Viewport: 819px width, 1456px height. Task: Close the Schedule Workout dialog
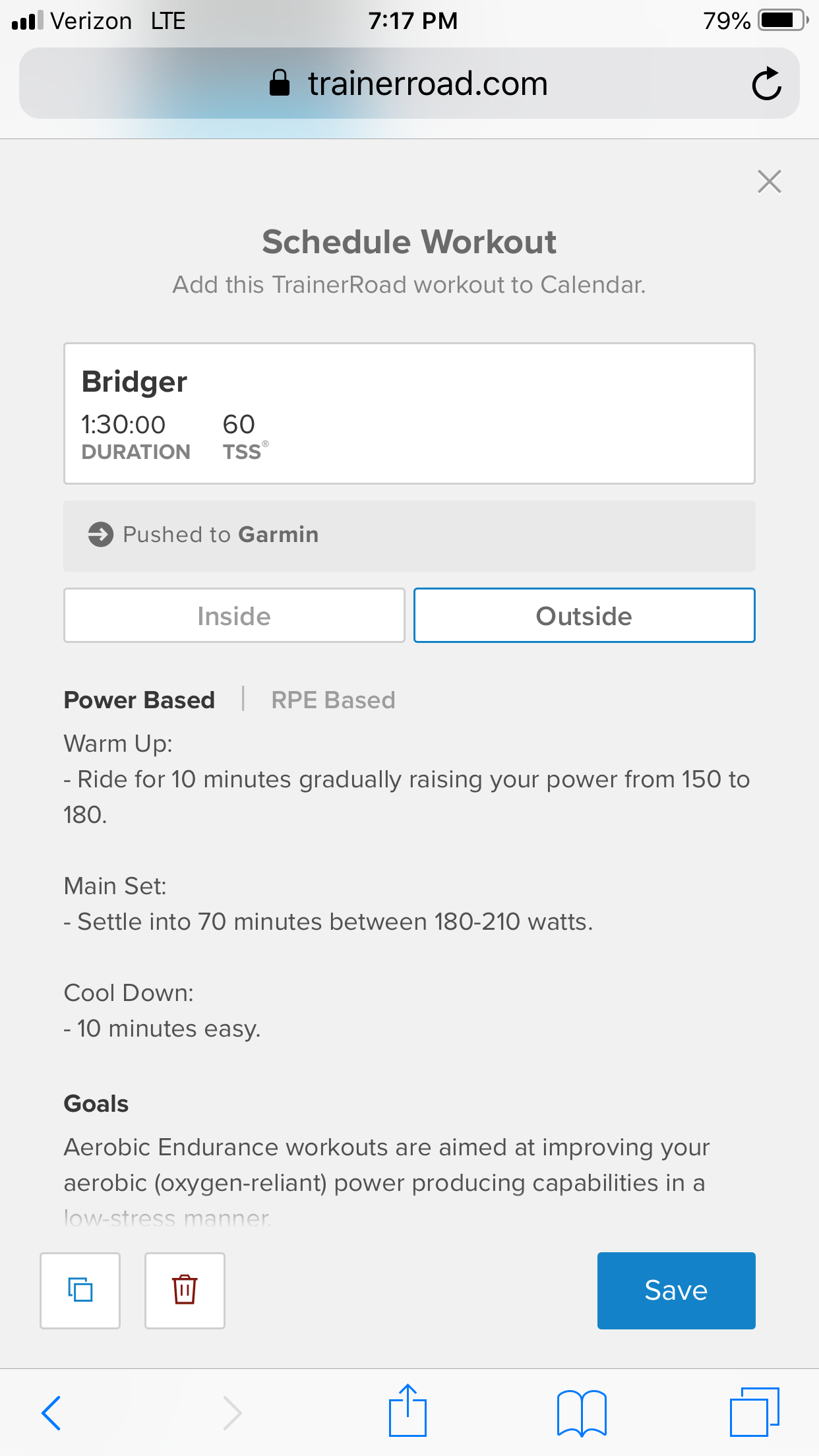[769, 181]
